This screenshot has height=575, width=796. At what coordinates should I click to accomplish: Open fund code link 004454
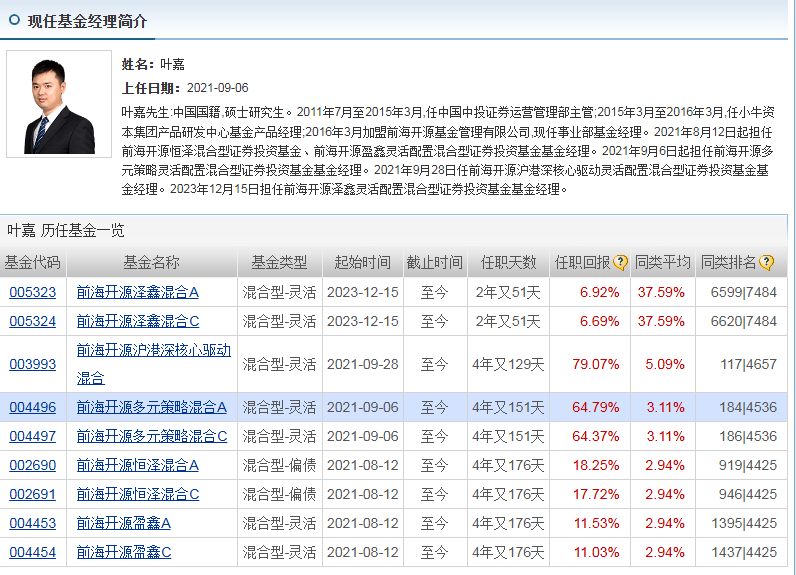32,552
